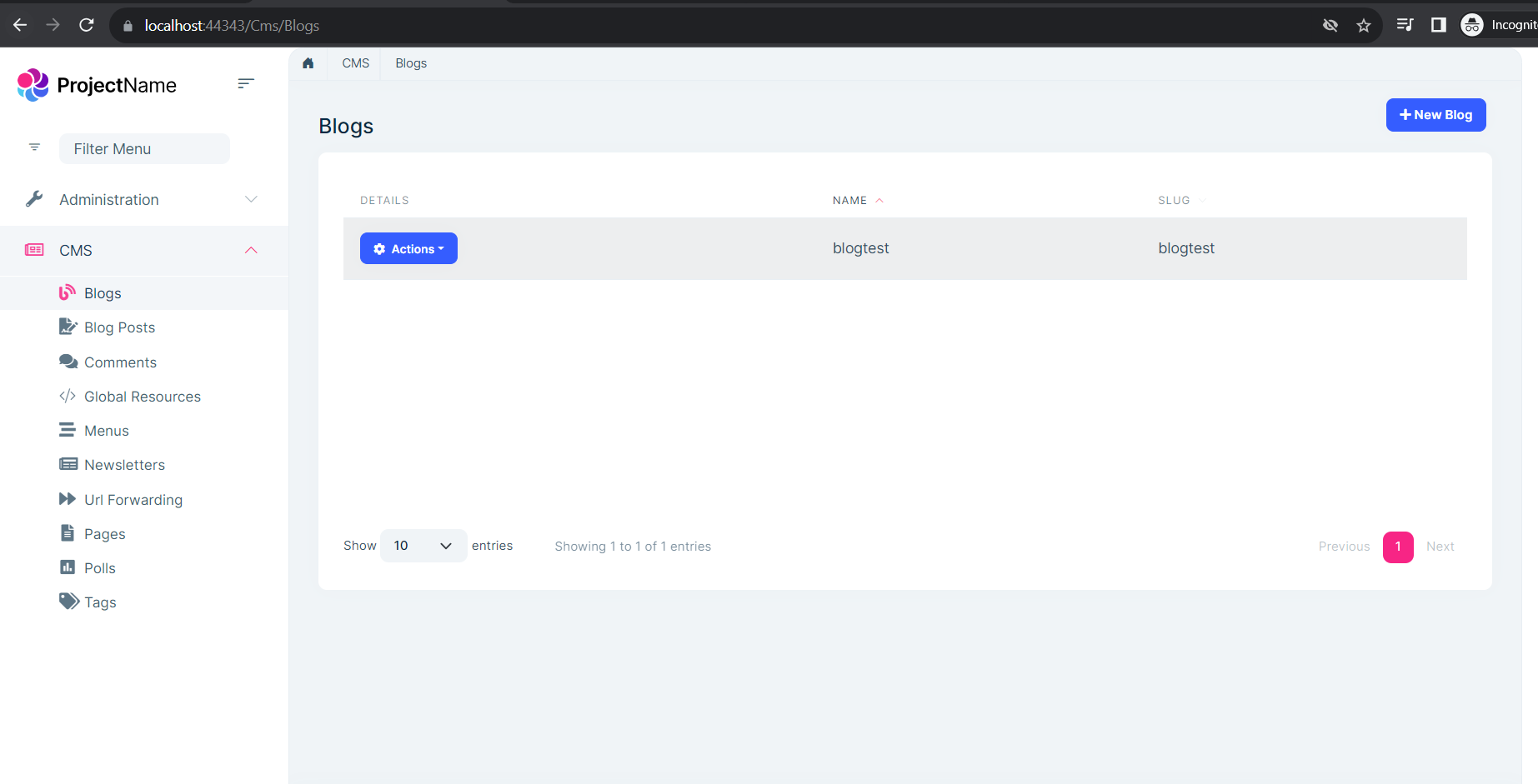This screenshot has height=784, width=1538.
Task: Click the Filter Menu search field
Action: (144, 148)
